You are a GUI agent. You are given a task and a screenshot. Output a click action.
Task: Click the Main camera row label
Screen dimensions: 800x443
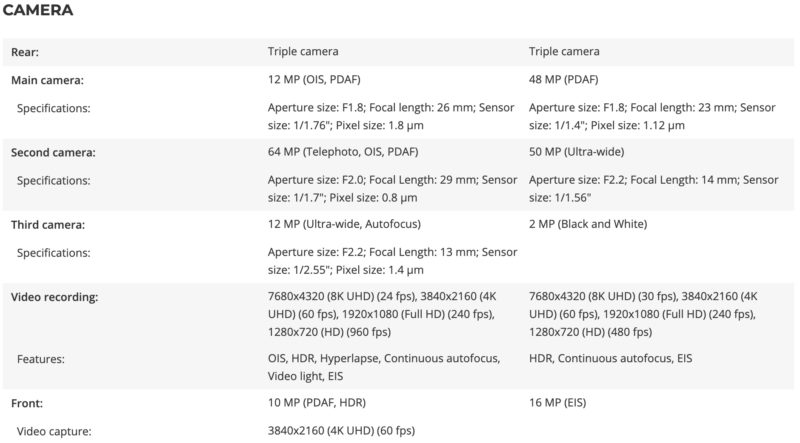(x=47, y=79)
